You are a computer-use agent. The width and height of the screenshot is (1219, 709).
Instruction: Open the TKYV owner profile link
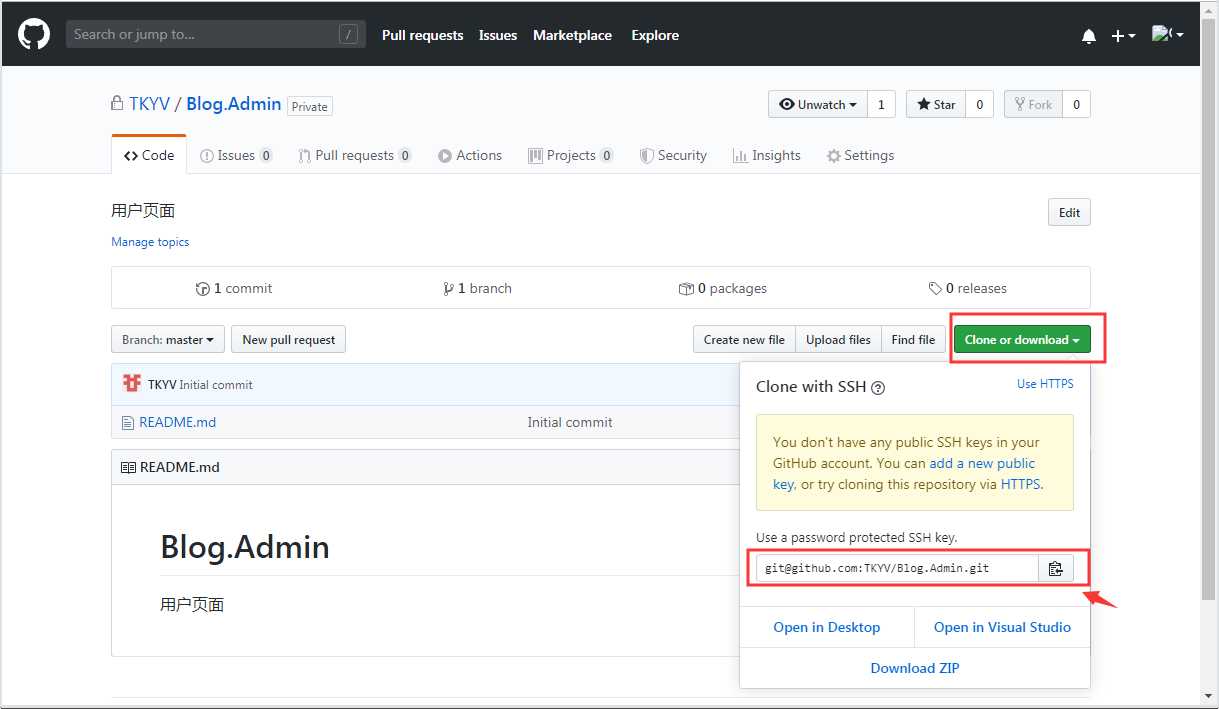tap(149, 104)
